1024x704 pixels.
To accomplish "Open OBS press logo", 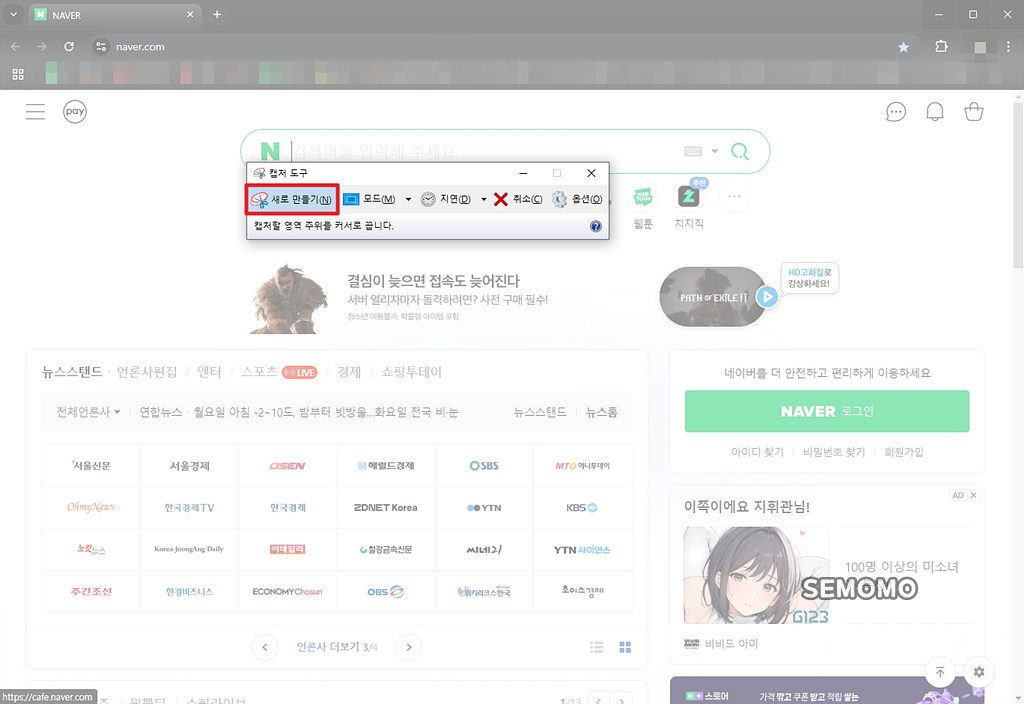I will pos(385,591).
